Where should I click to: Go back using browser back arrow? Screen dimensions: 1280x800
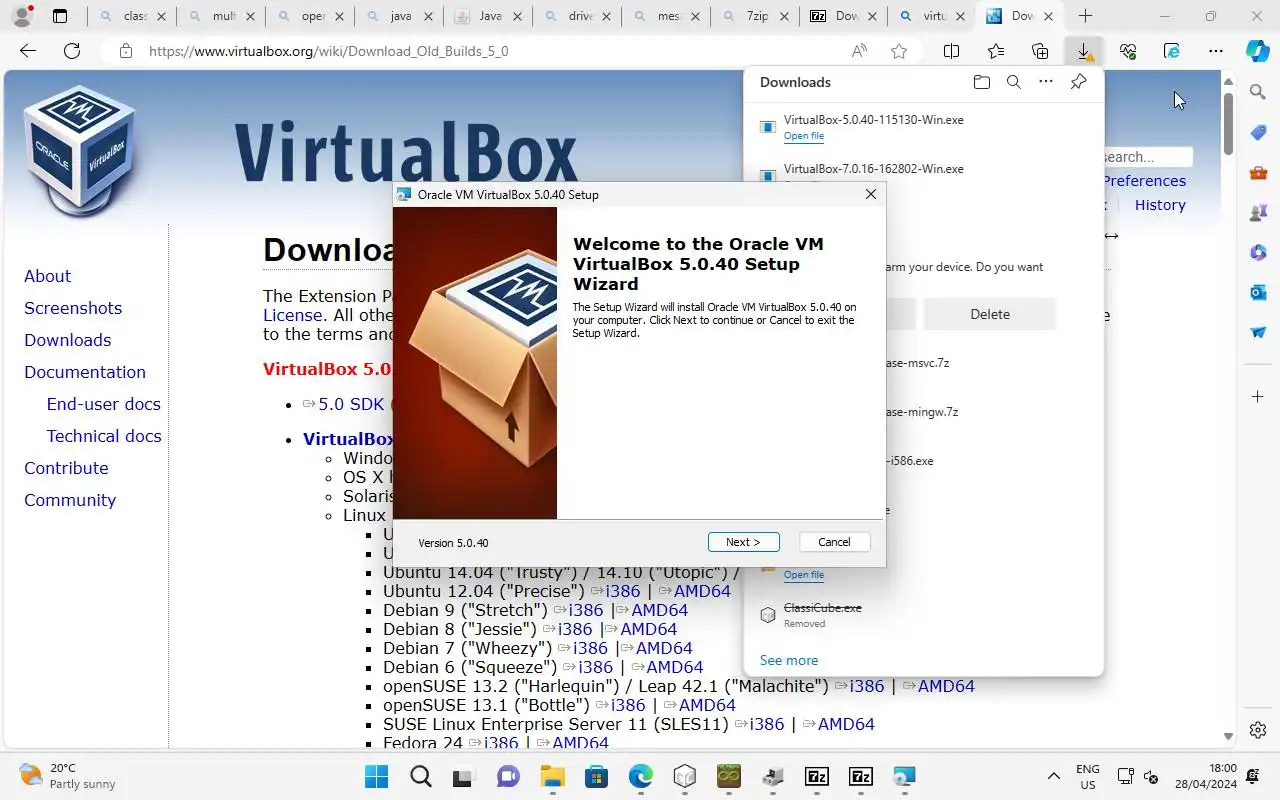(28, 51)
